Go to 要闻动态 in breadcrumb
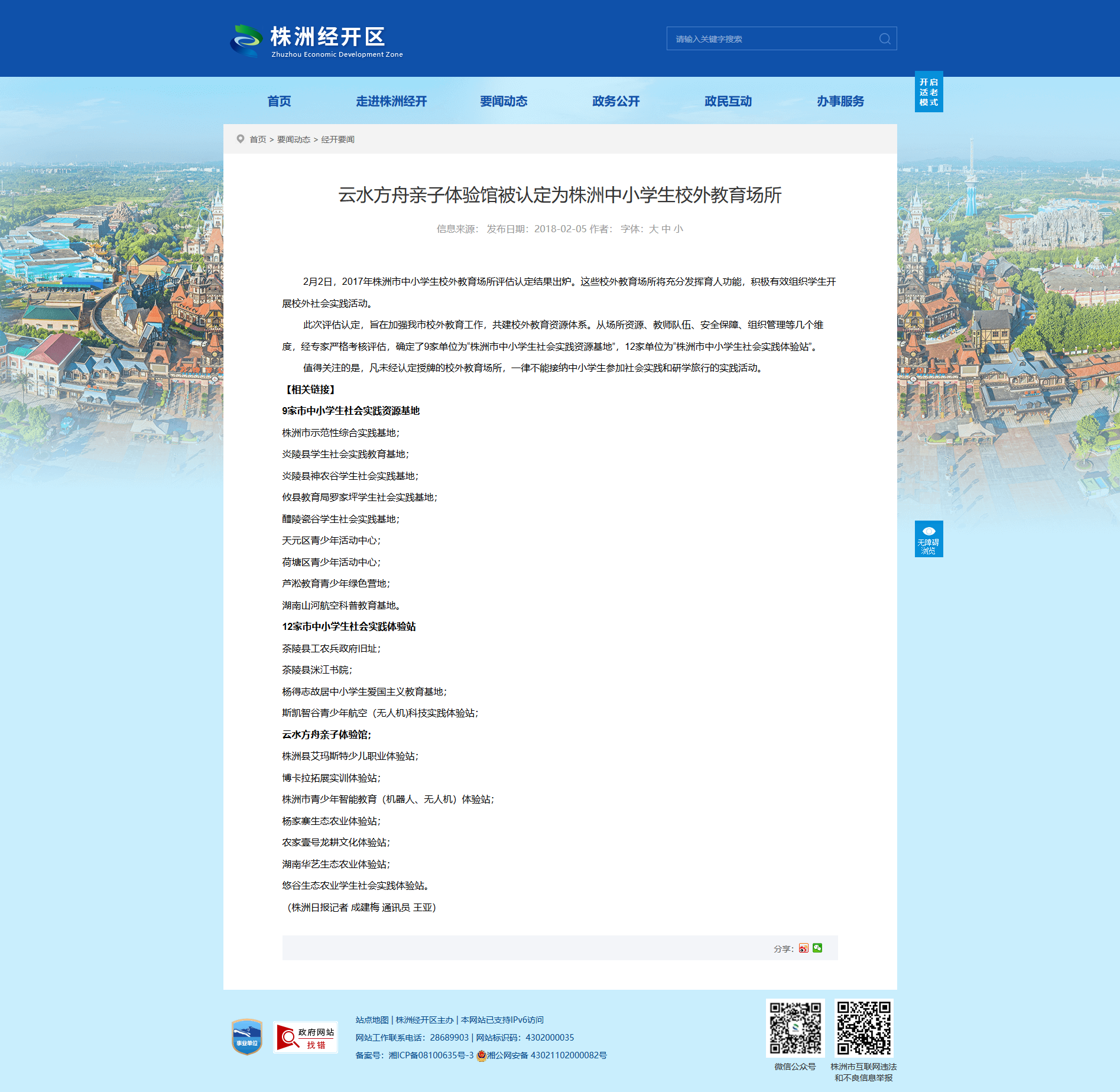 [x=294, y=139]
